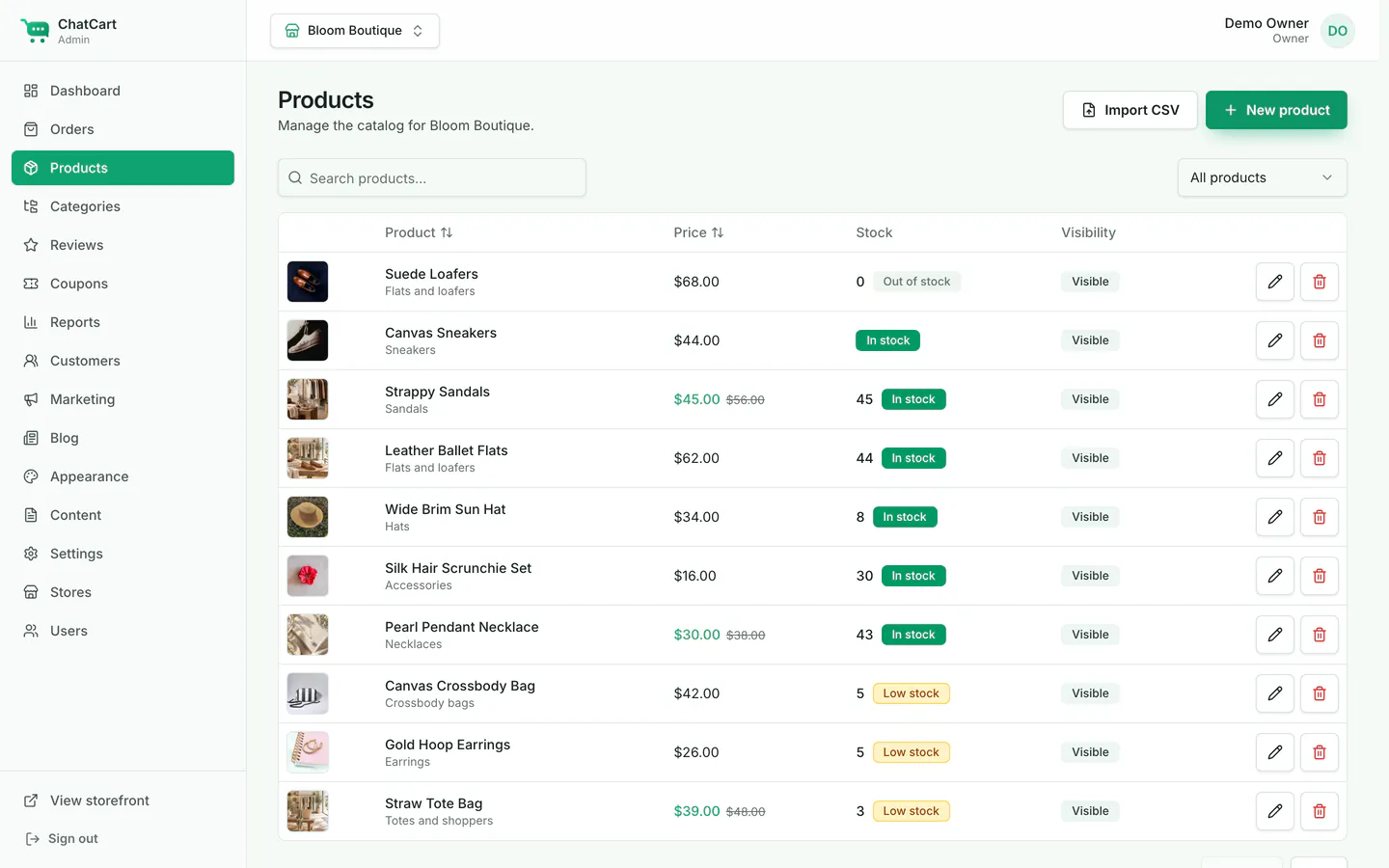The width and height of the screenshot is (1389, 868).
Task: Create a New product
Action: tap(1276, 110)
